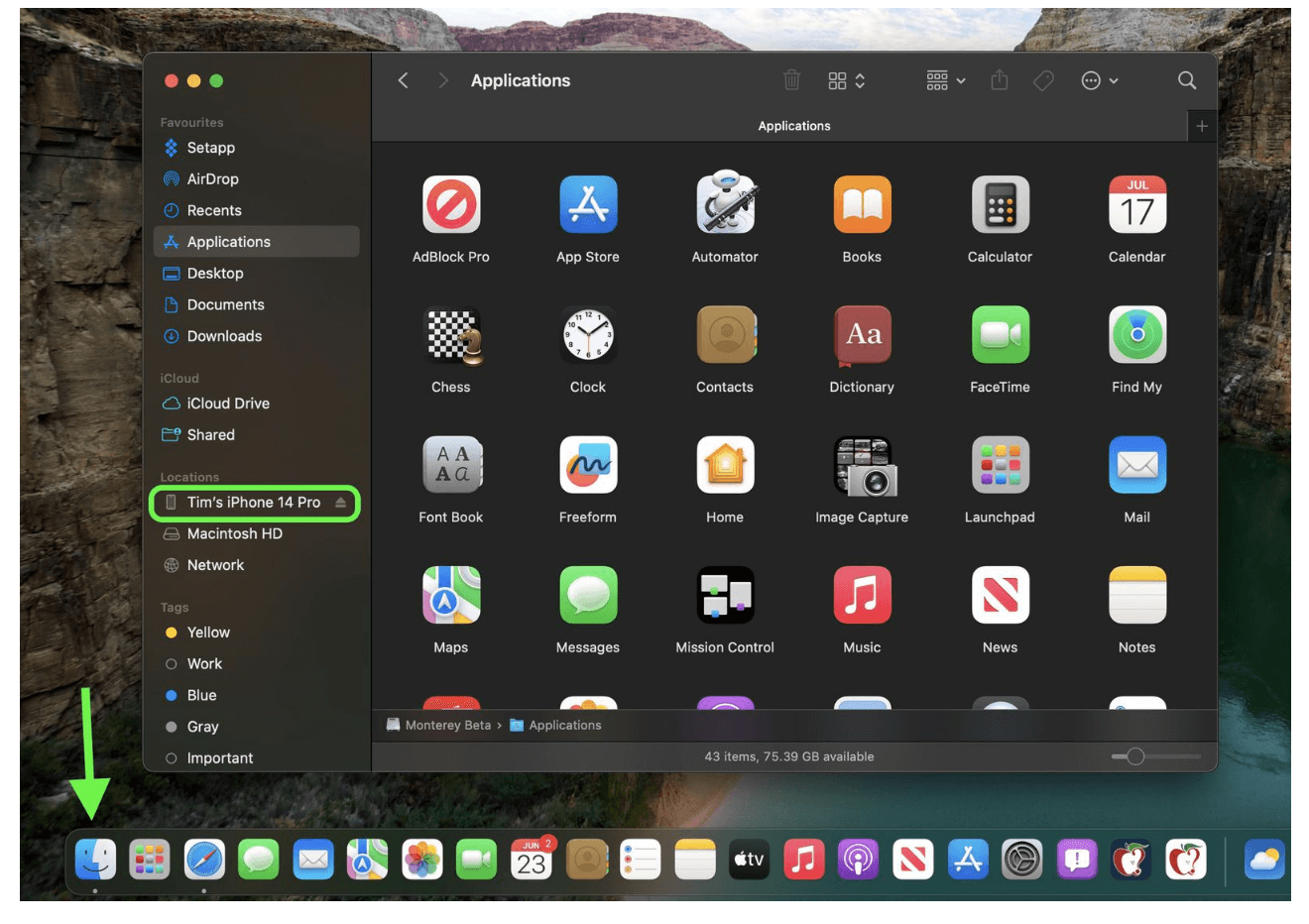
Task: Expand the Group By dropdown in the toolbar
Action: click(x=946, y=80)
